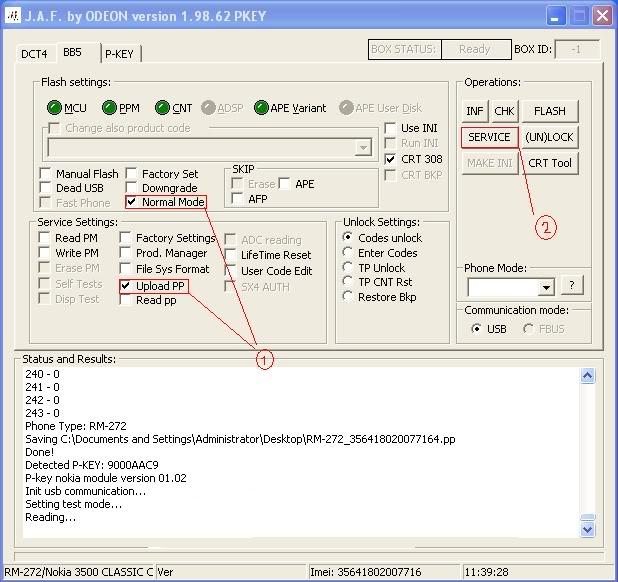Tick the Factory Settings service checkbox

pyautogui.click(x=125, y=238)
